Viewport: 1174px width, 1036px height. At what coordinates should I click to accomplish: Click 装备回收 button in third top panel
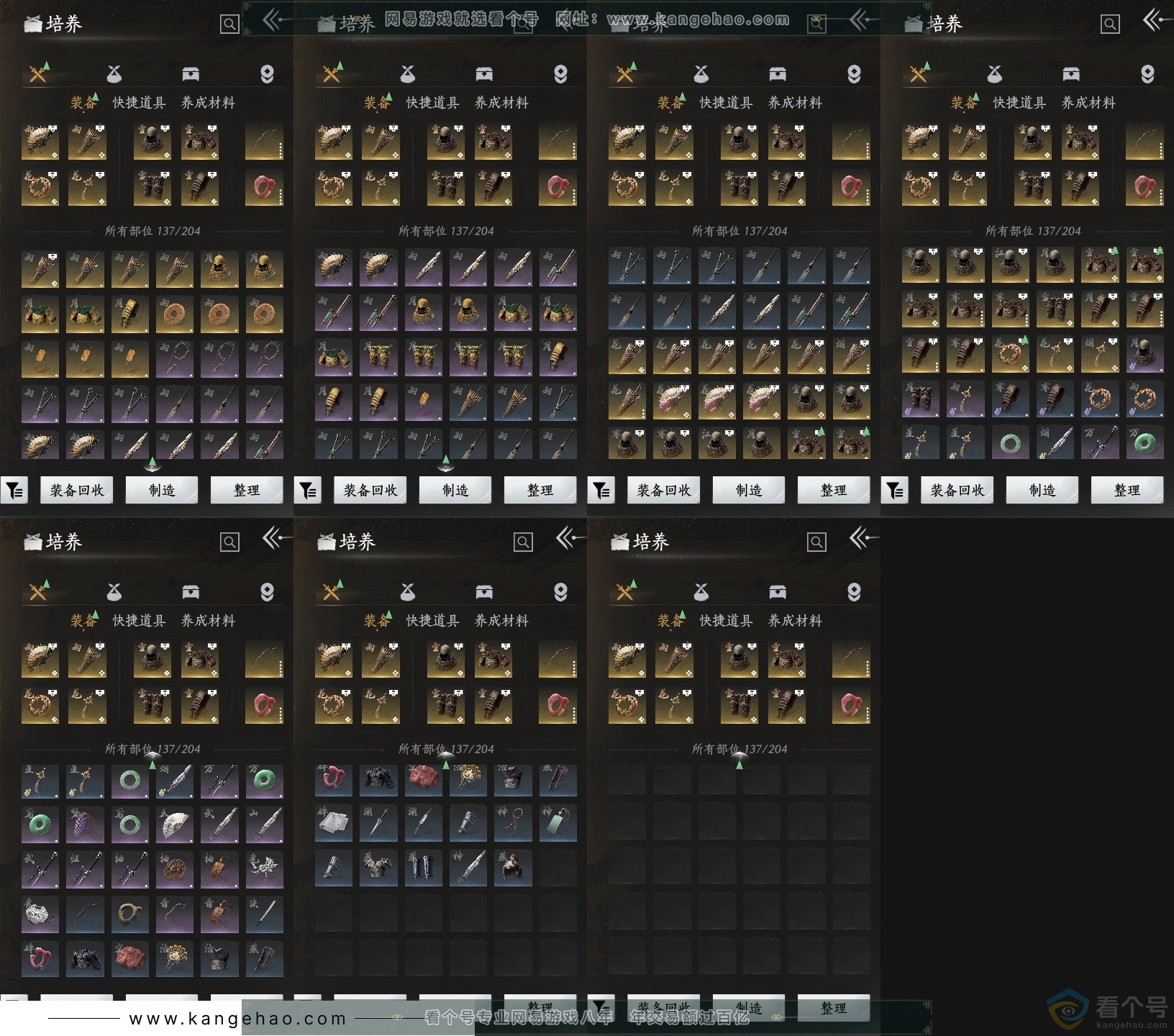[664, 490]
